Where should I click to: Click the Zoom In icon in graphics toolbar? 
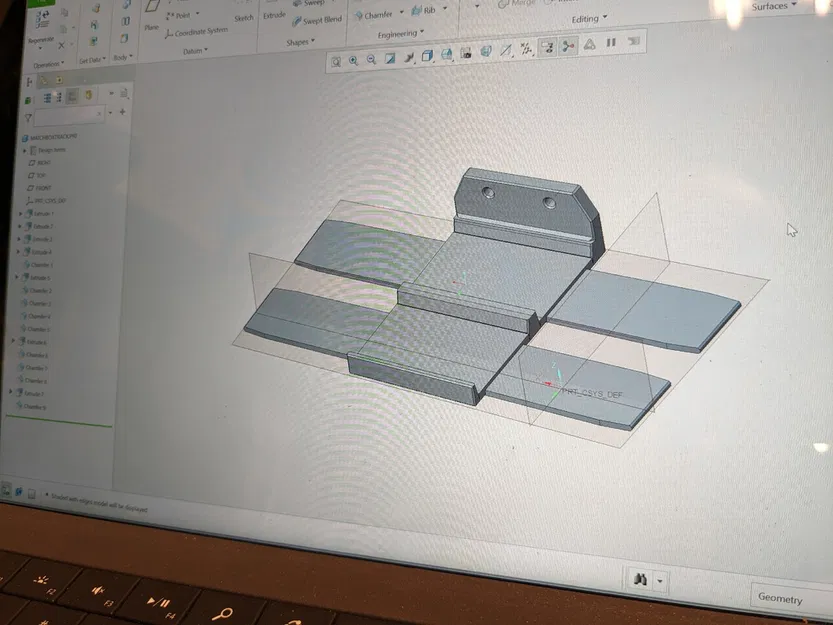point(353,61)
